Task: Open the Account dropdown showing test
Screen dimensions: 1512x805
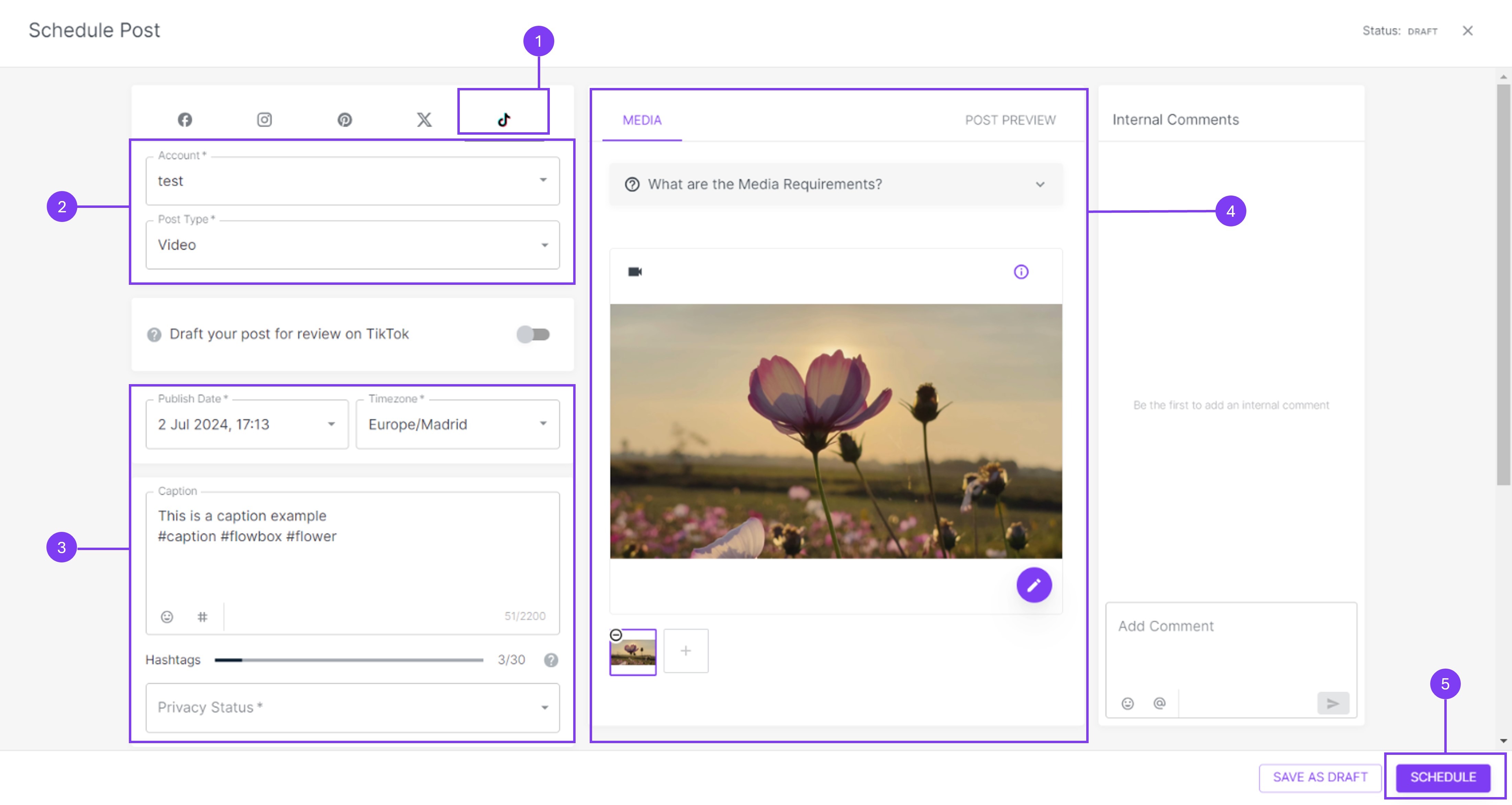Action: point(352,181)
